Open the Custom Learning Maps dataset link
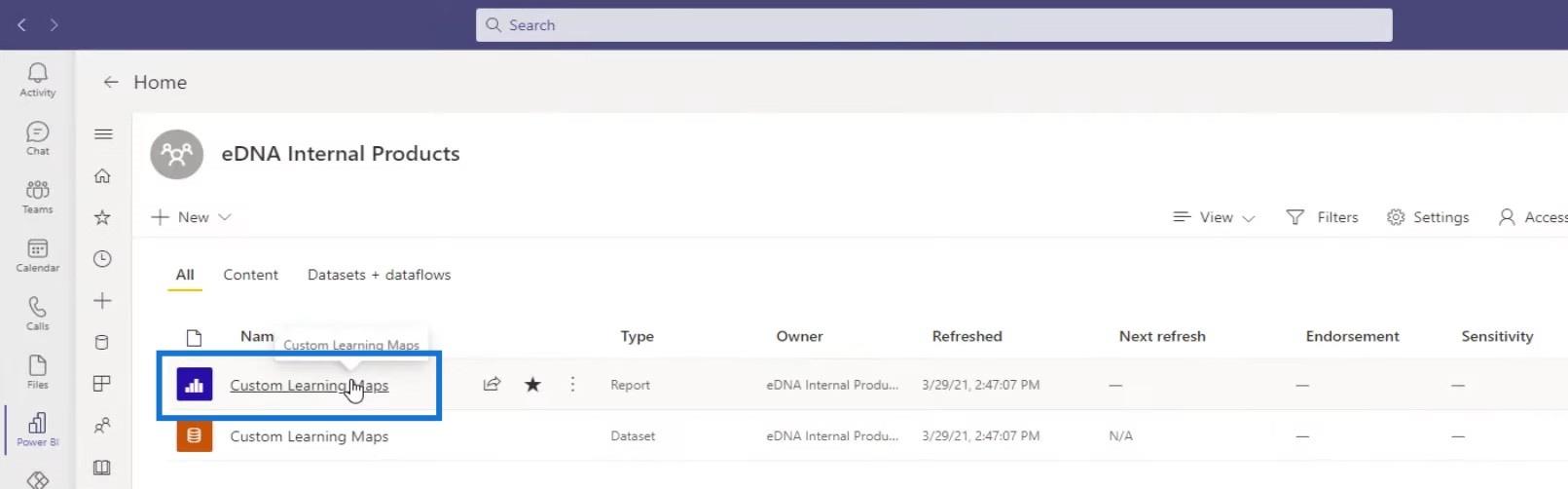This screenshot has height=489, width=1568. (x=309, y=436)
